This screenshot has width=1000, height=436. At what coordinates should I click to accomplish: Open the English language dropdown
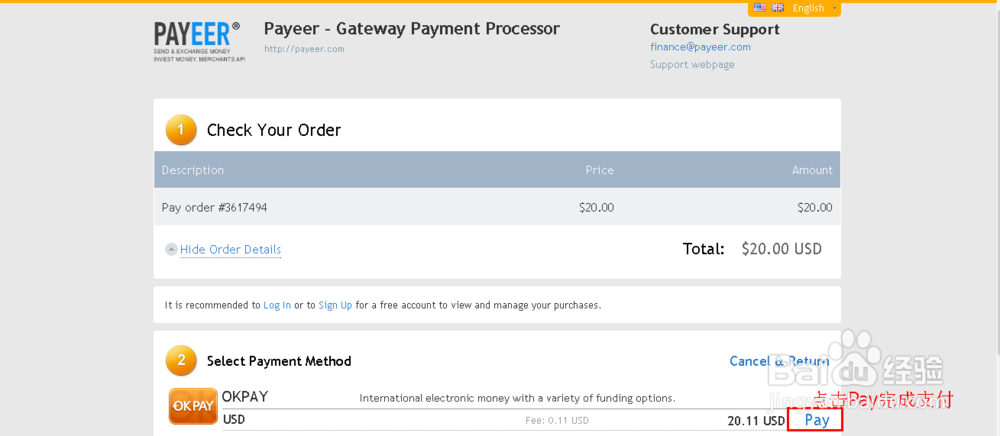tap(808, 8)
